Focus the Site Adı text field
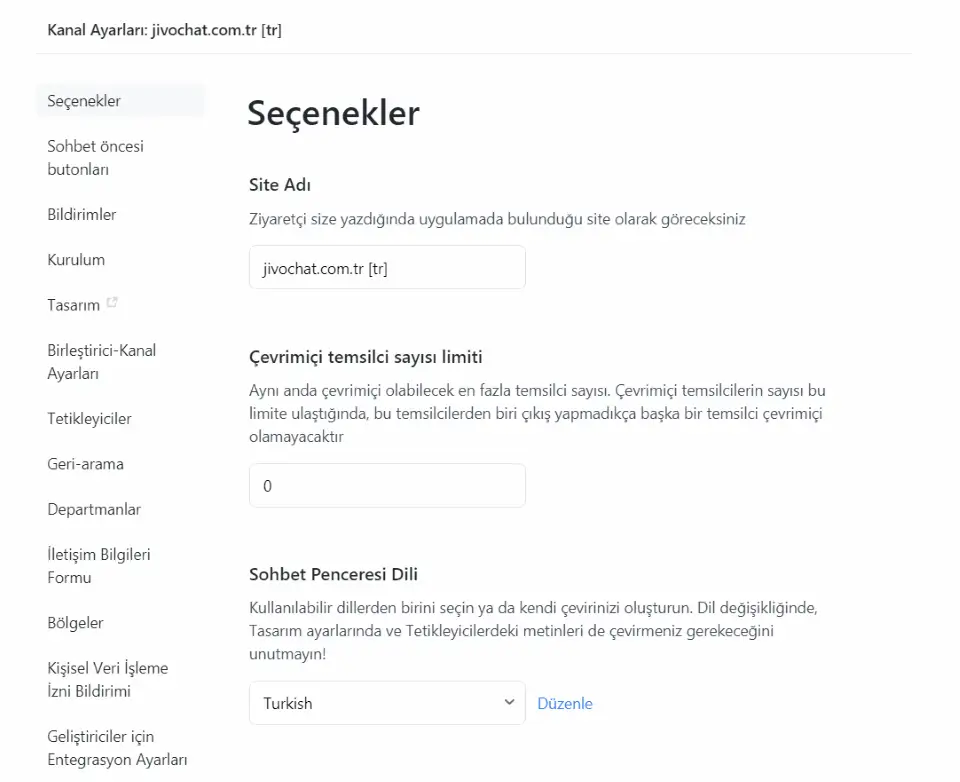This screenshot has height=782, width=960. (386, 268)
